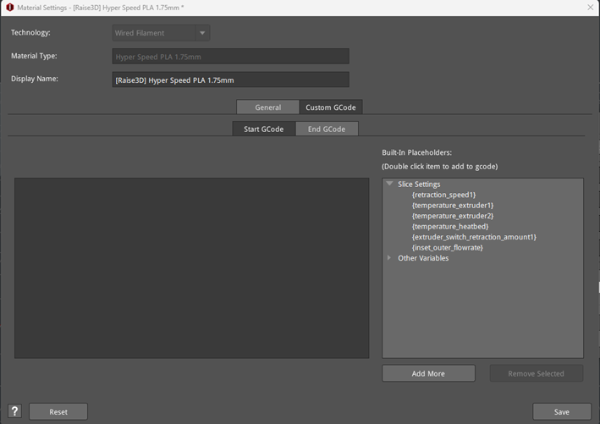Switch to End GCode tab
The width and height of the screenshot is (600, 424).
(326, 129)
